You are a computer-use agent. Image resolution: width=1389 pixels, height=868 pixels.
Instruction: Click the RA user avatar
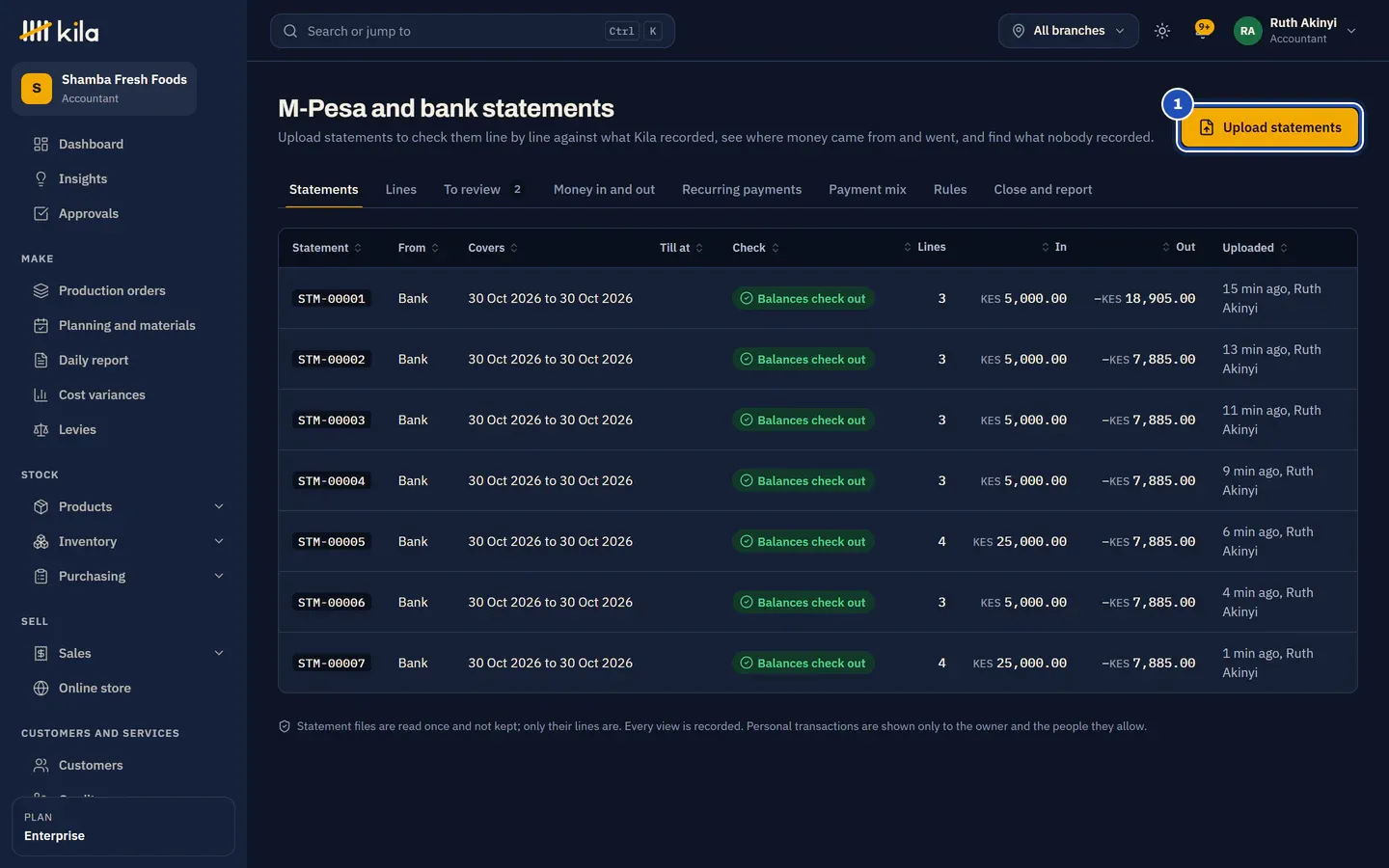coord(1247,31)
